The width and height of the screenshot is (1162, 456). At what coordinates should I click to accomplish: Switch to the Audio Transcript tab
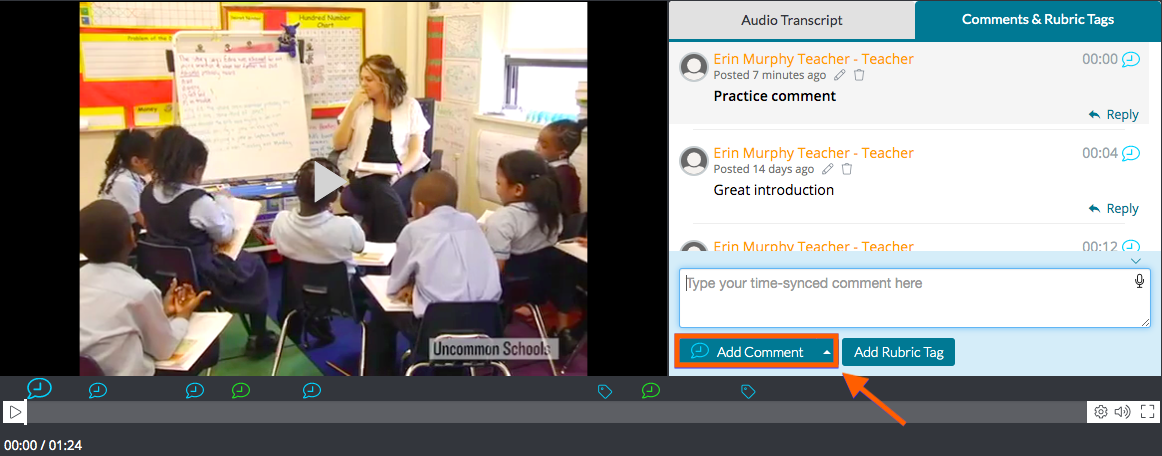pos(791,20)
